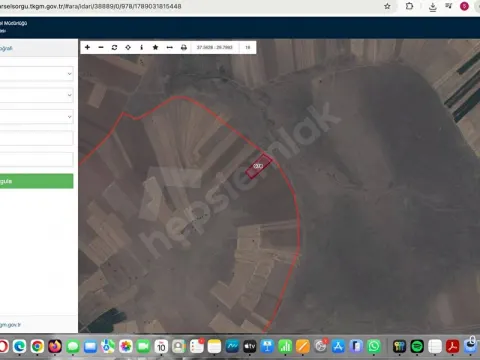This screenshot has height=360, width=480.
Task: Click the browser address bar URL
Action: pyautogui.click(x=91, y=6)
